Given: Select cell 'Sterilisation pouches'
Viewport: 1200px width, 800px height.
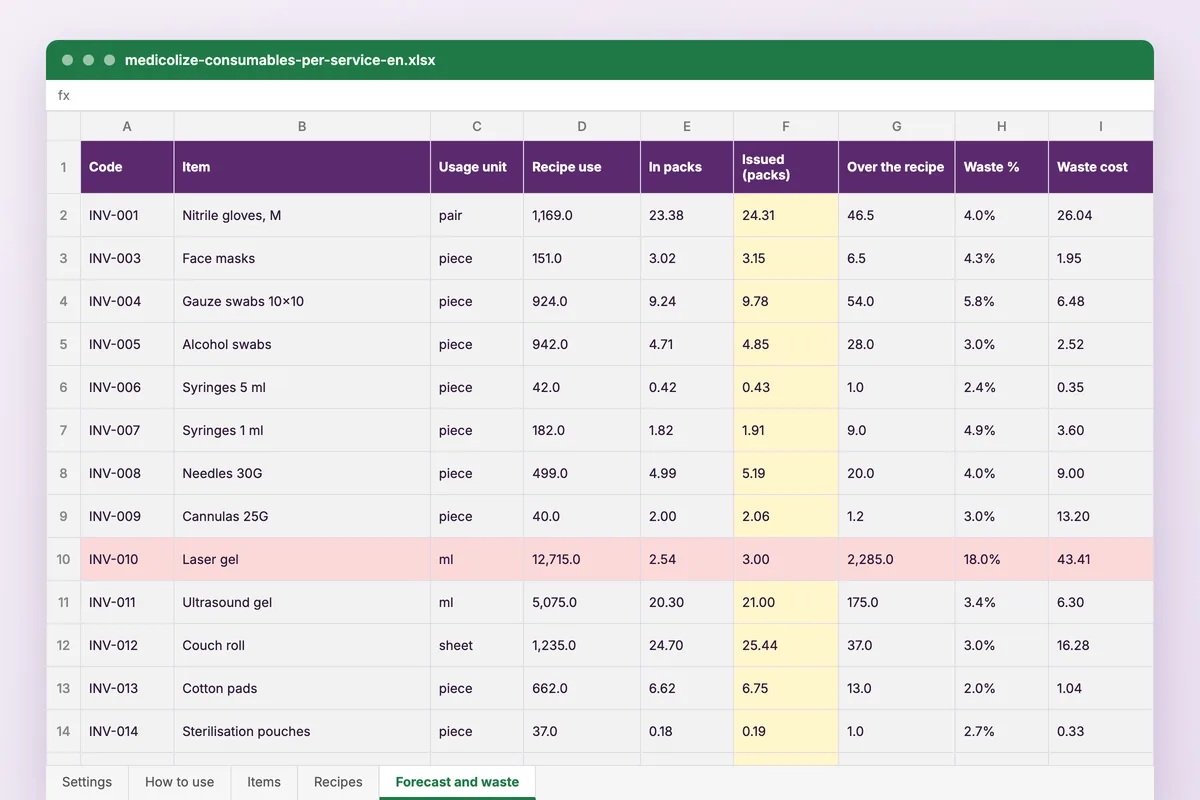Looking at the screenshot, I should 302,731.
